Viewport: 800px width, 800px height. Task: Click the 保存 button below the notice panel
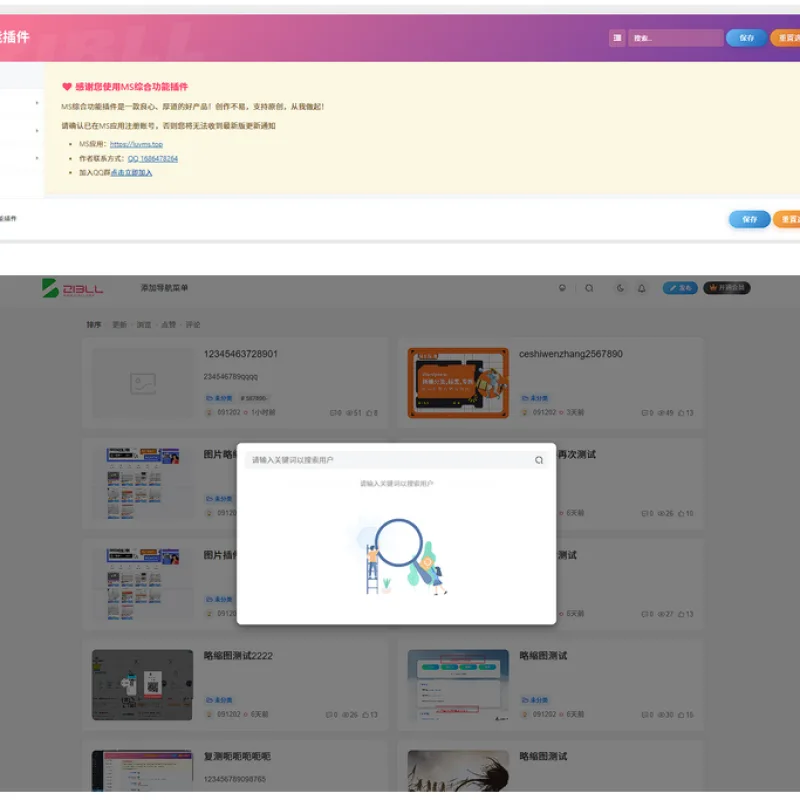[x=749, y=219]
